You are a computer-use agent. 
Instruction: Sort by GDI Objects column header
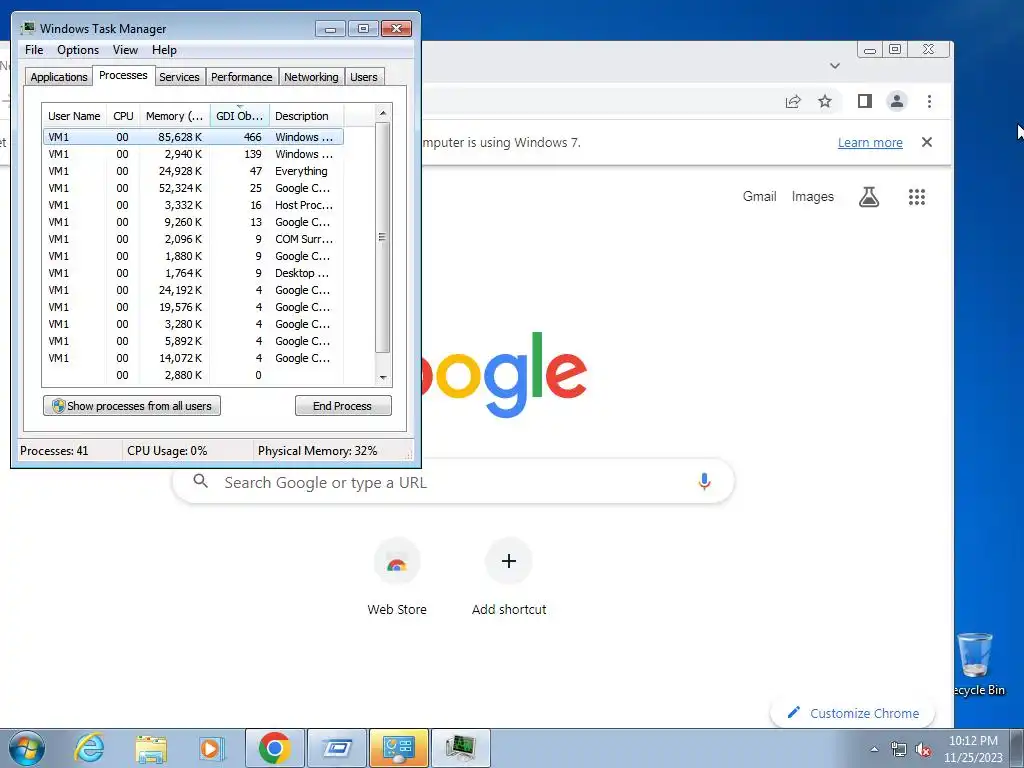(x=239, y=116)
